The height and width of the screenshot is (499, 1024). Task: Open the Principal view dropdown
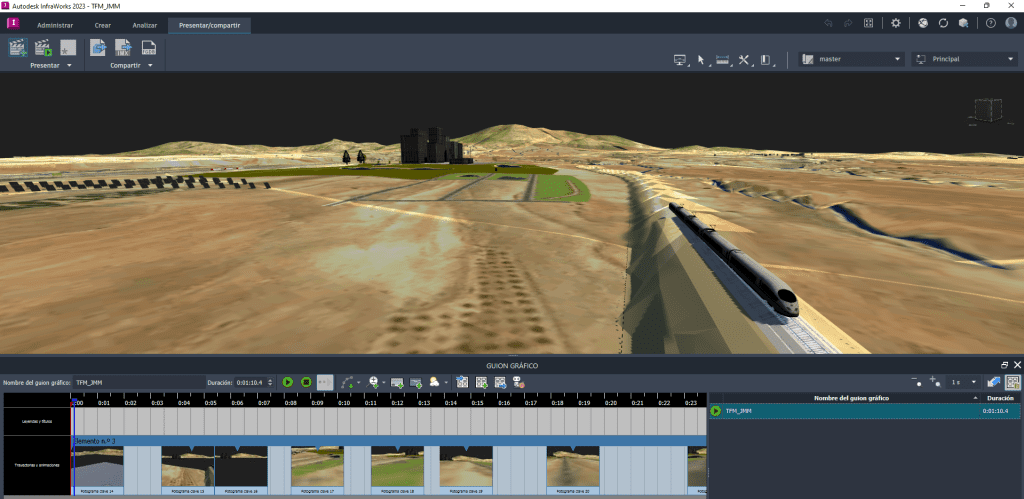[x=963, y=60]
